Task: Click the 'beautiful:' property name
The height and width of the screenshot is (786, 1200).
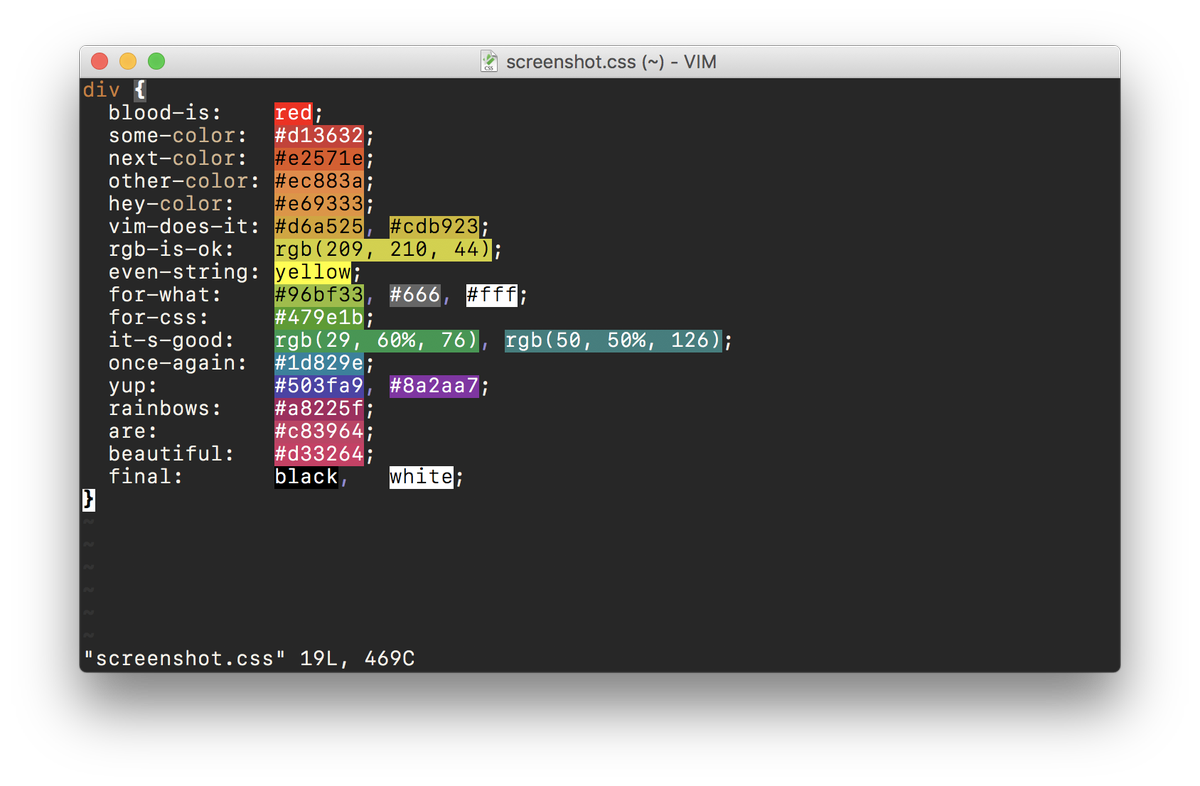Action: [171, 454]
